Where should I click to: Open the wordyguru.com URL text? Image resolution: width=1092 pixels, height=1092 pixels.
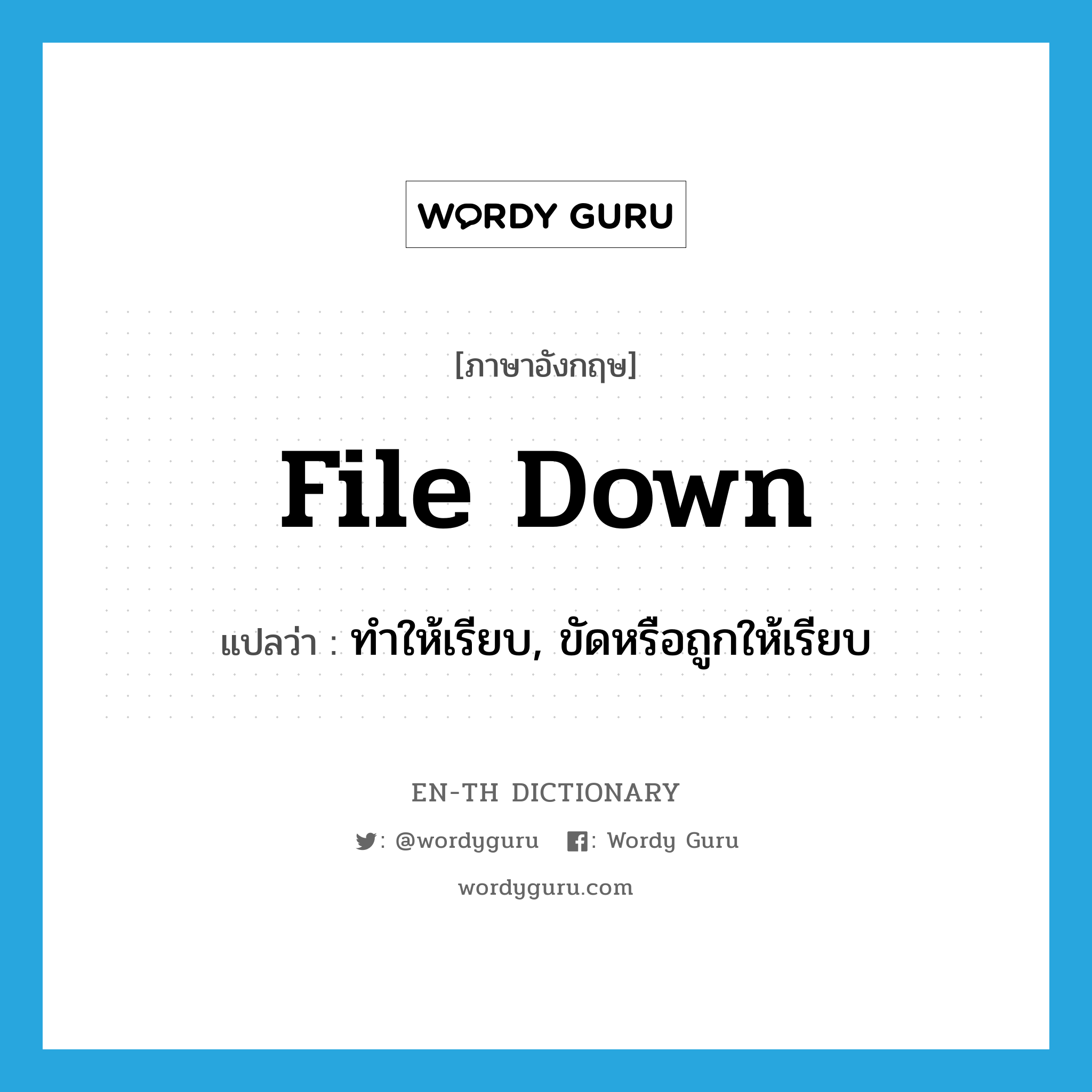pos(546,881)
